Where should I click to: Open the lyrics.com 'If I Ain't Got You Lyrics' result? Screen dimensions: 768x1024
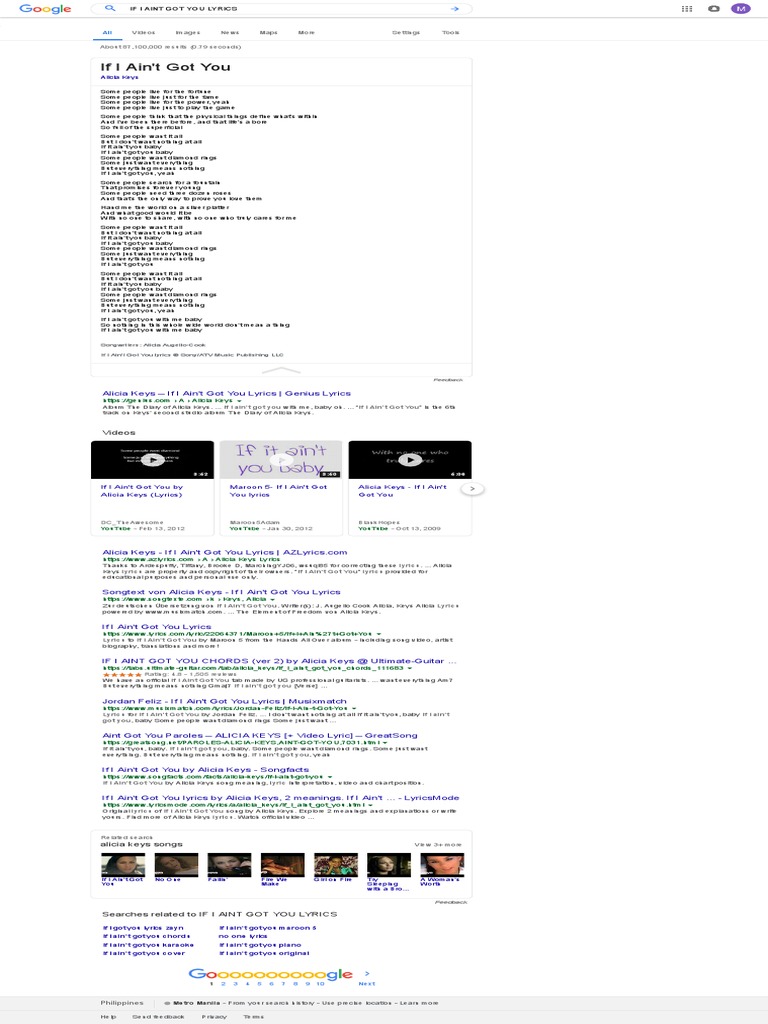pyautogui.click(x=157, y=626)
